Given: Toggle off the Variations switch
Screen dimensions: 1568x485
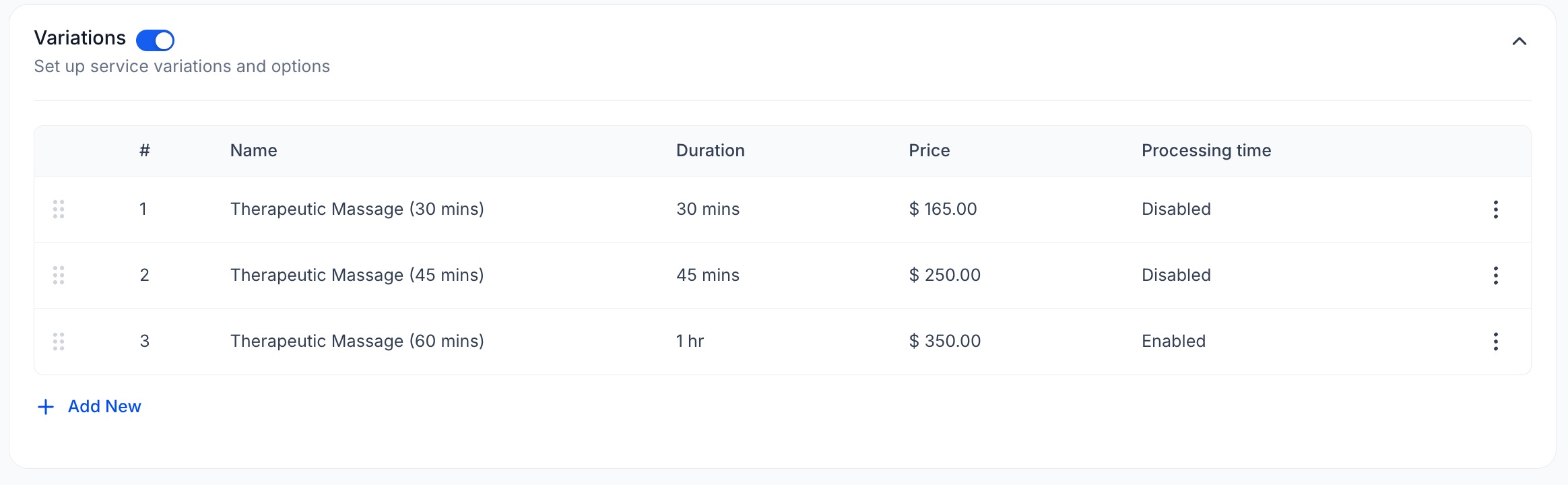Looking at the screenshot, I should click(155, 40).
